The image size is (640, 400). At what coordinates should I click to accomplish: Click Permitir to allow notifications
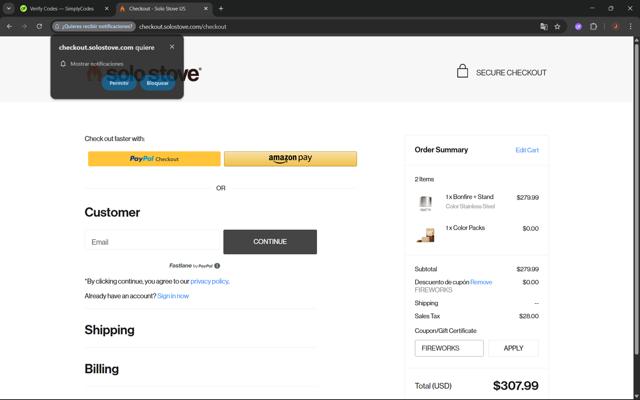[x=119, y=83]
